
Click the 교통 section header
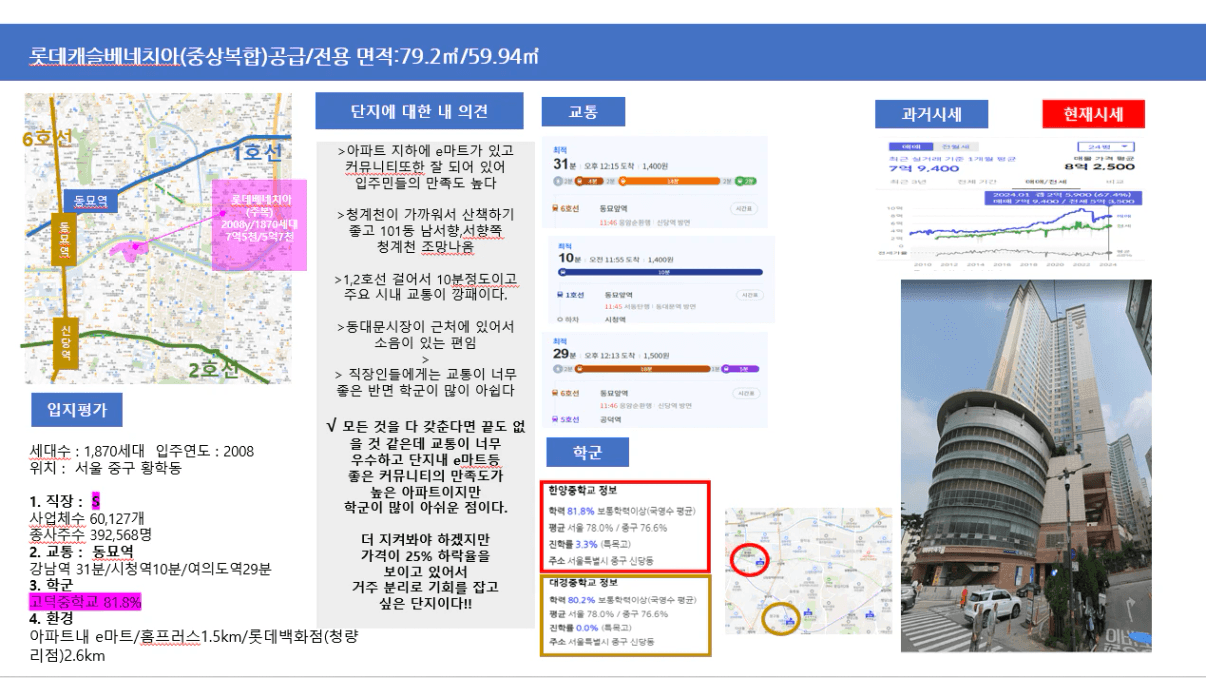(x=583, y=112)
